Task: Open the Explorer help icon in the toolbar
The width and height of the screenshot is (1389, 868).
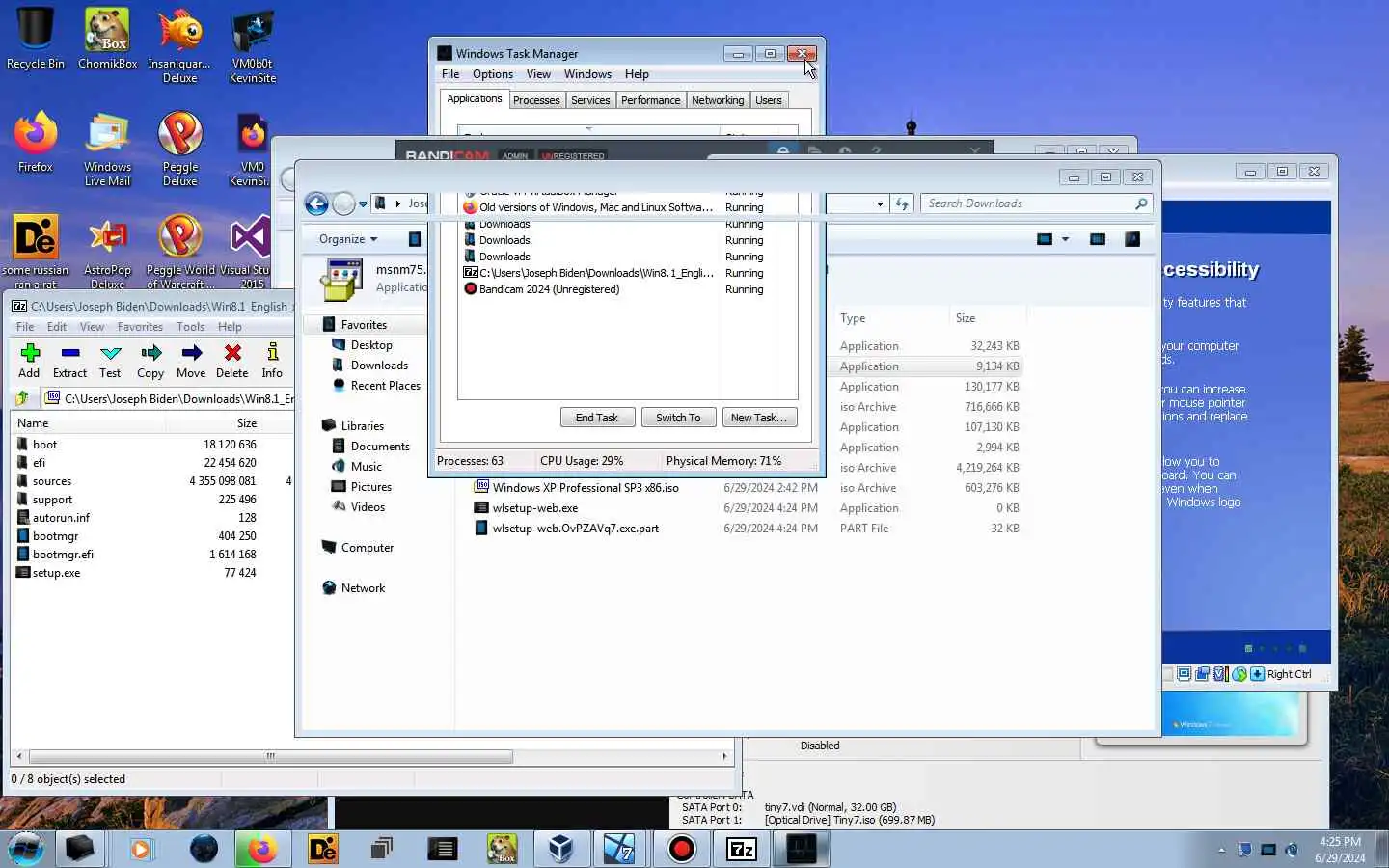Action: coord(1132,239)
